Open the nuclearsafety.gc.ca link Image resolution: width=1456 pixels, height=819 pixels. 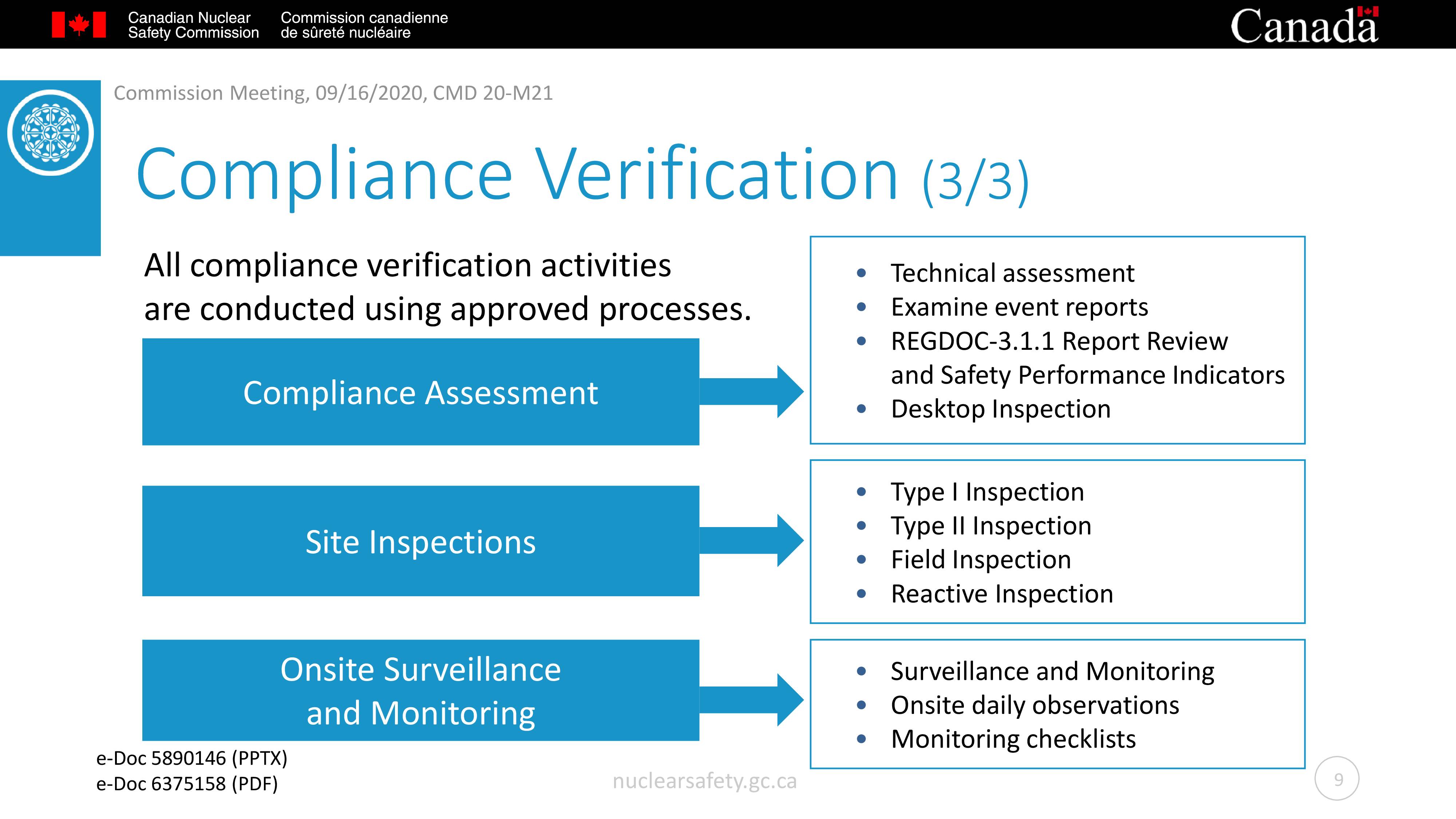pyautogui.click(x=705, y=781)
